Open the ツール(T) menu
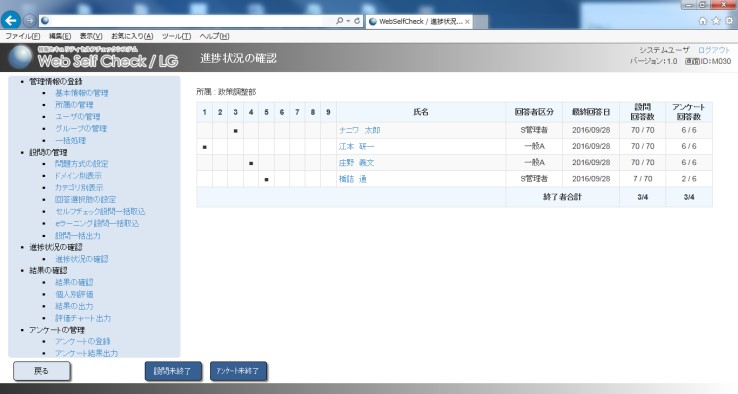This screenshot has width=738, height=394. (176, 36)
